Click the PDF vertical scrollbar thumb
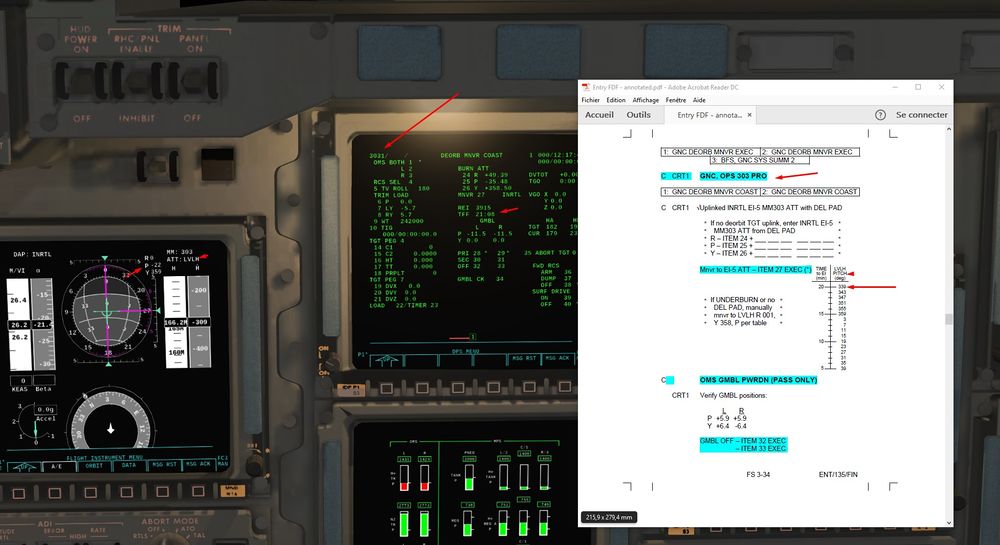1000x545 pixels. click(x=949, y=319)
